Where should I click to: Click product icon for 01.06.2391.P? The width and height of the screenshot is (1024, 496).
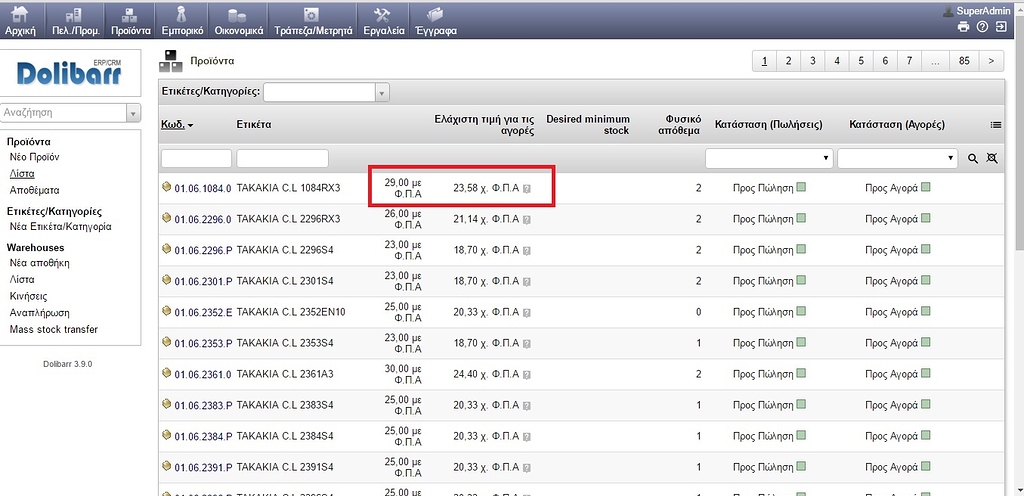point(167,467)
